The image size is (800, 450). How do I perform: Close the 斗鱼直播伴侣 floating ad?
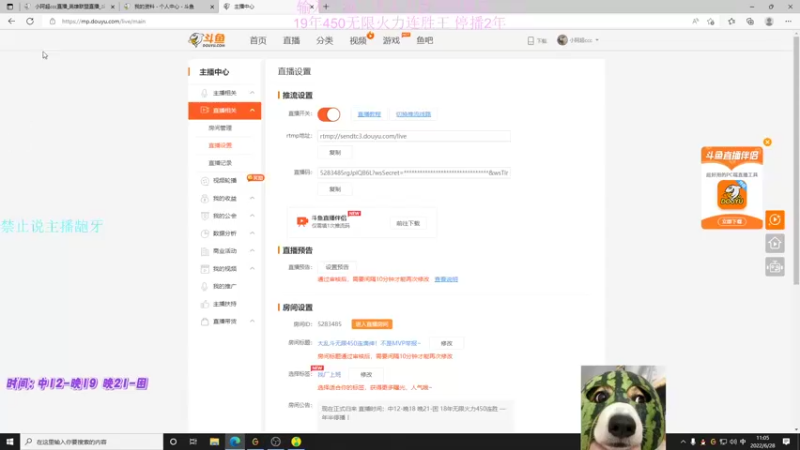click(767, 142)
